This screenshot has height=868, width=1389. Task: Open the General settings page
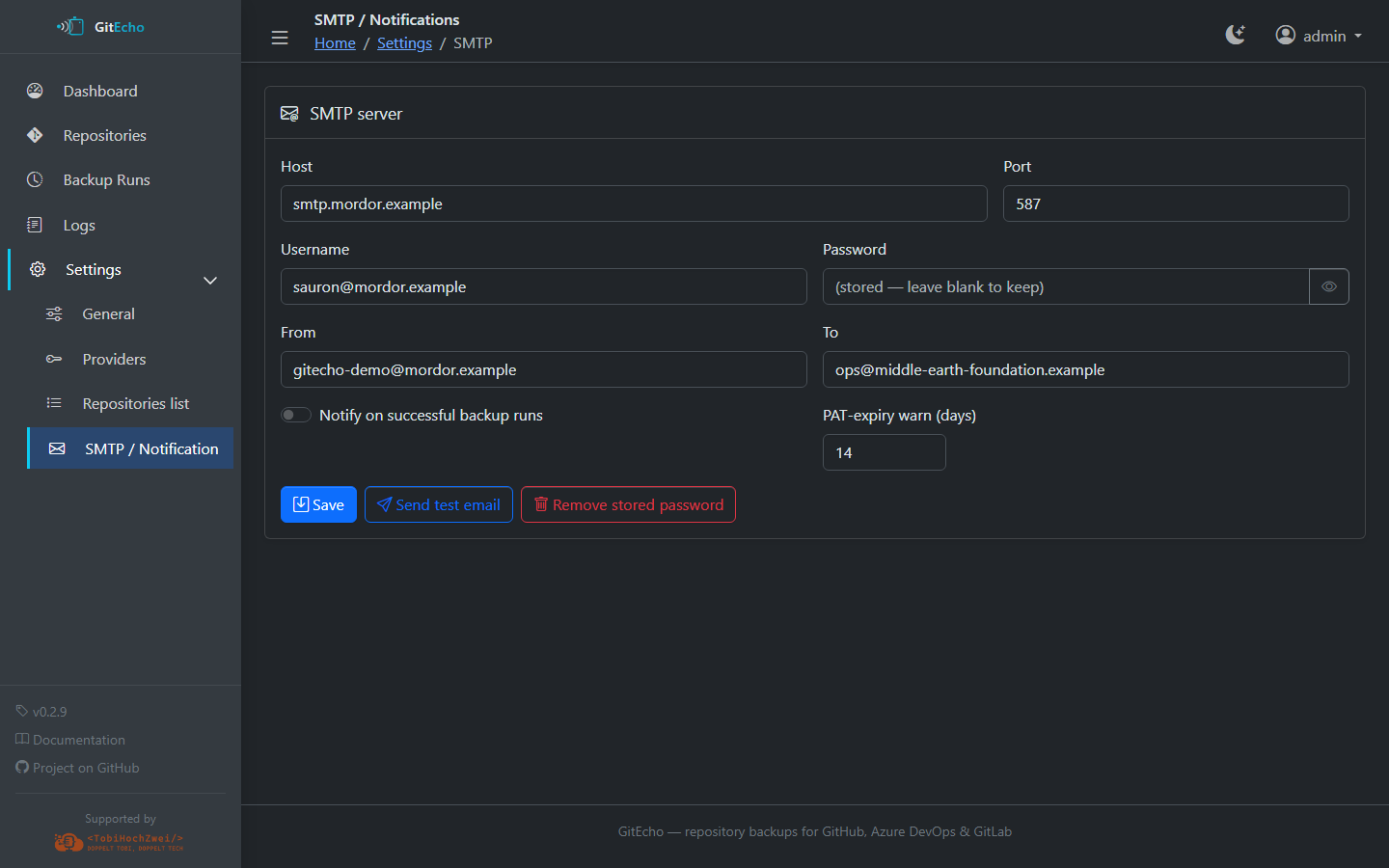click(x=108, y=313)
